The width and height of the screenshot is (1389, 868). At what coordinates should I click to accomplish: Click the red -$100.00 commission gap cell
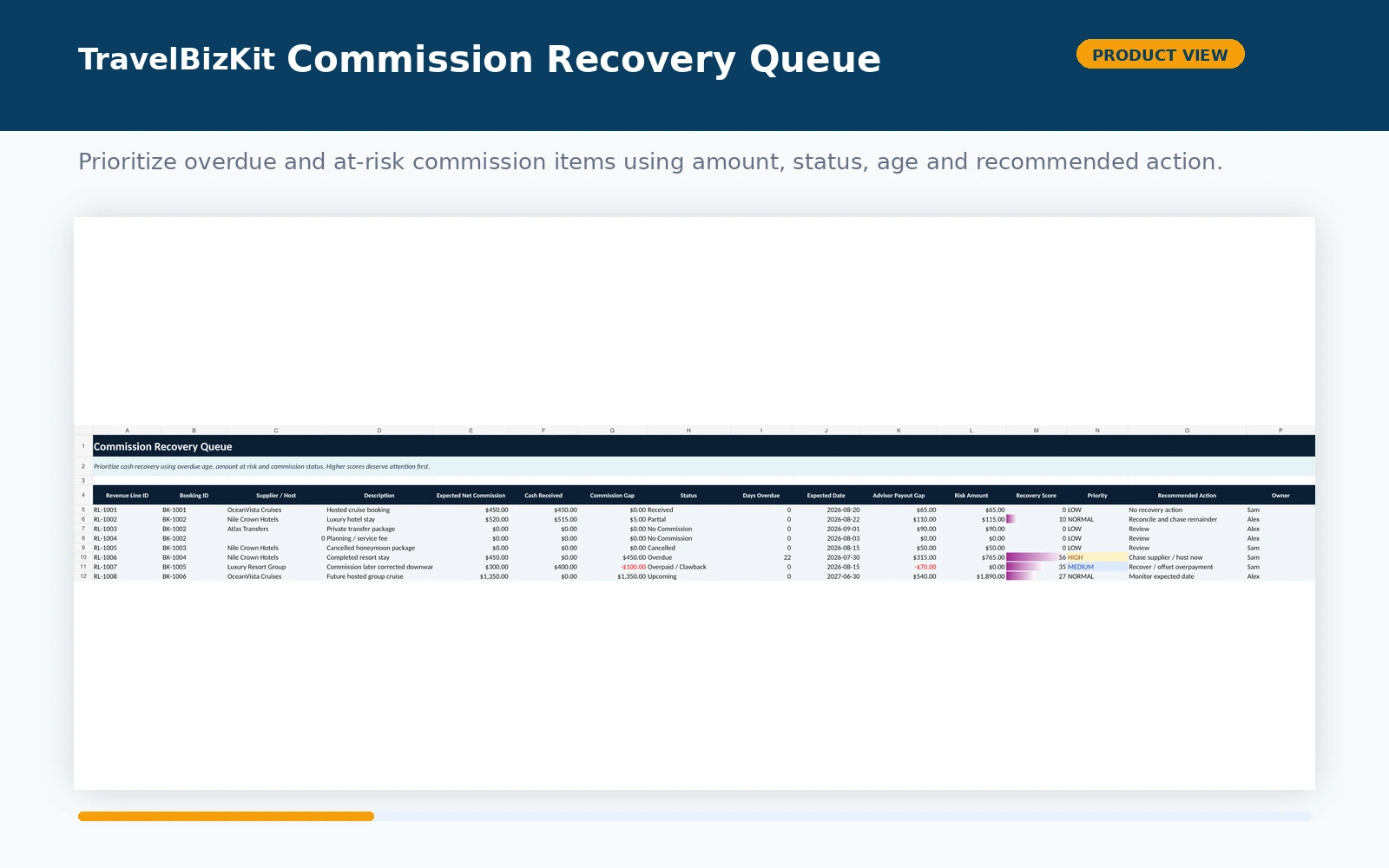coord(612,567)
